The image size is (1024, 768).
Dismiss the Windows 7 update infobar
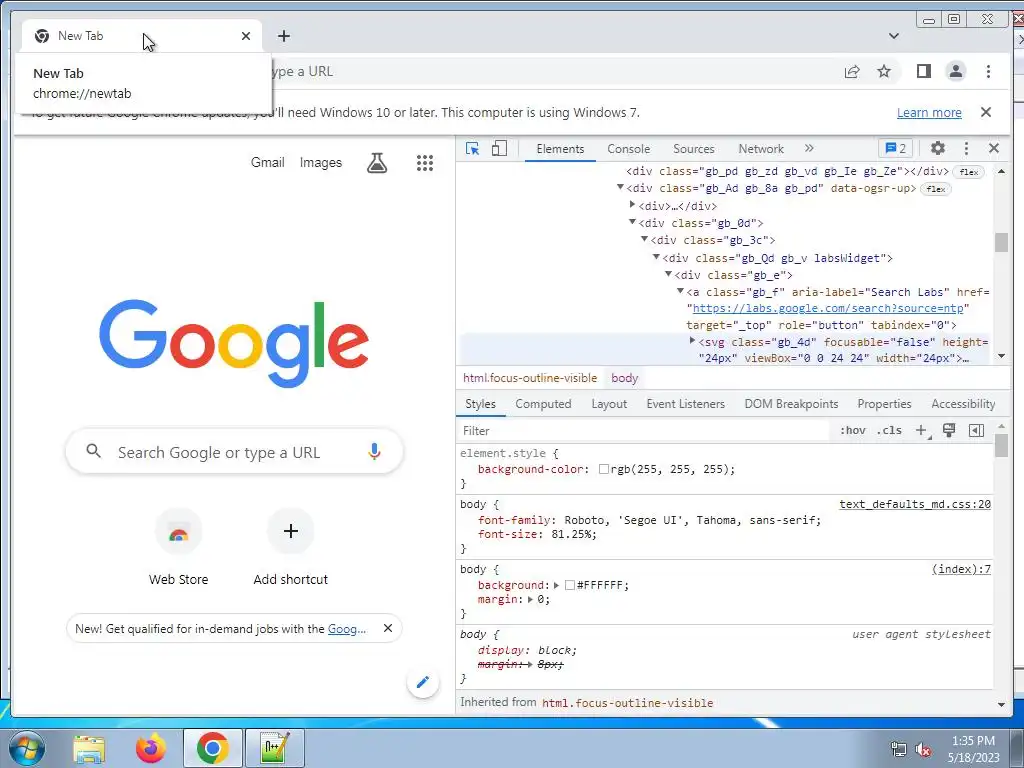pyautogui.click(x=986, y=112)
